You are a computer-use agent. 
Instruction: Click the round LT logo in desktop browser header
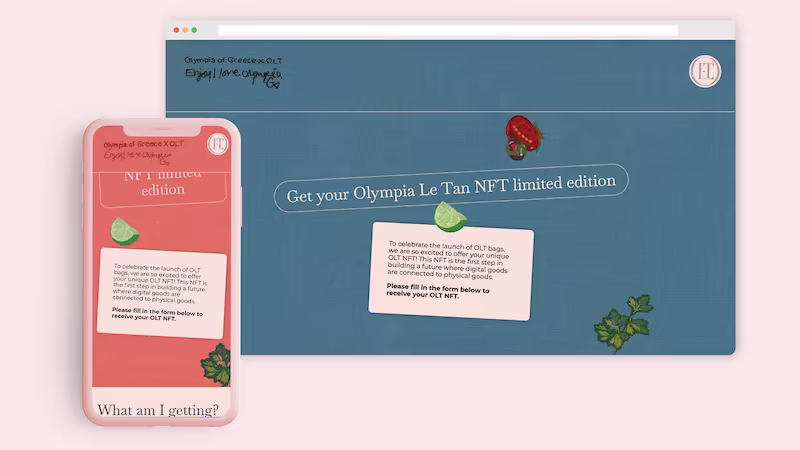click(x=705, y=71)
